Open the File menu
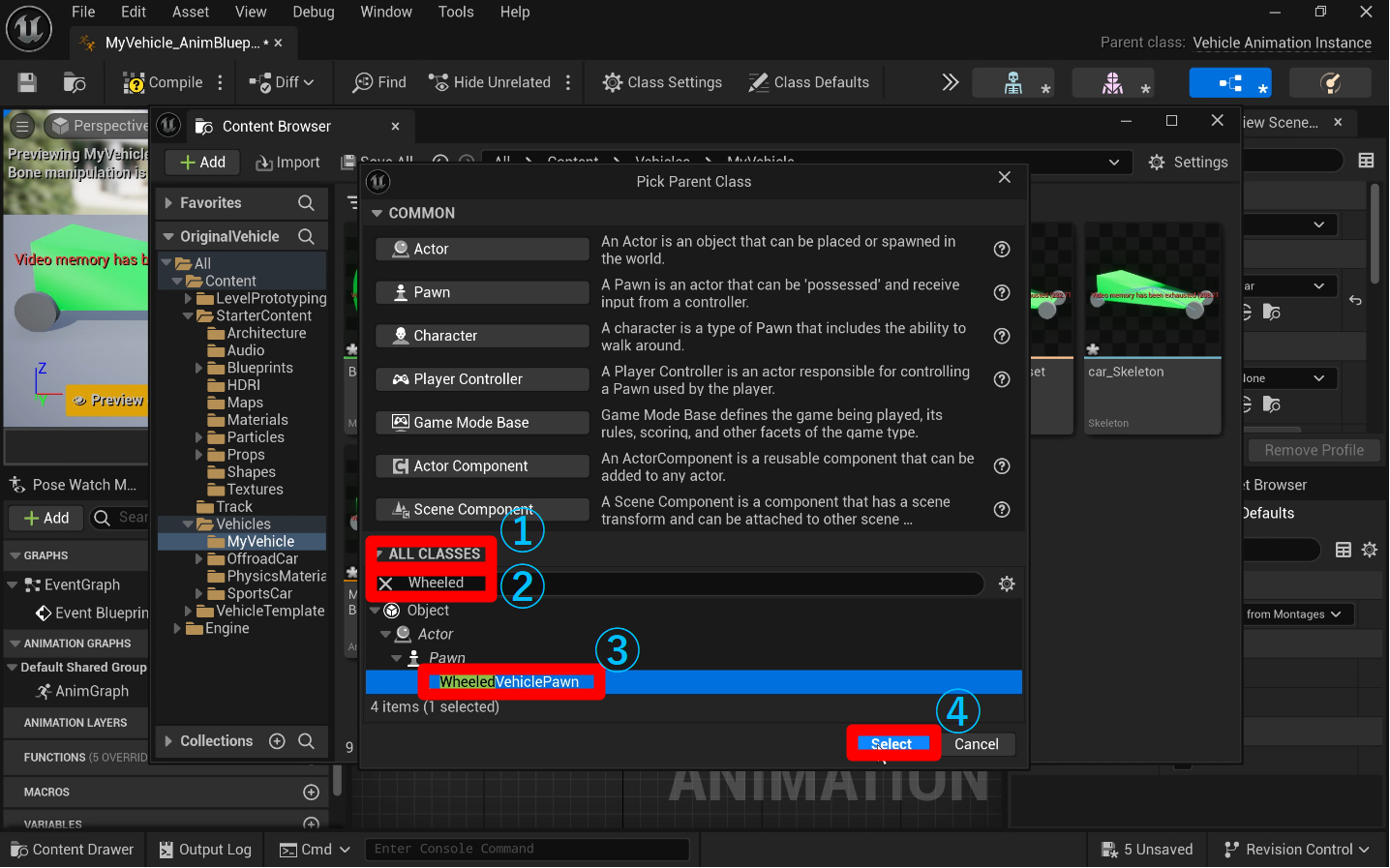 point(83,12)
